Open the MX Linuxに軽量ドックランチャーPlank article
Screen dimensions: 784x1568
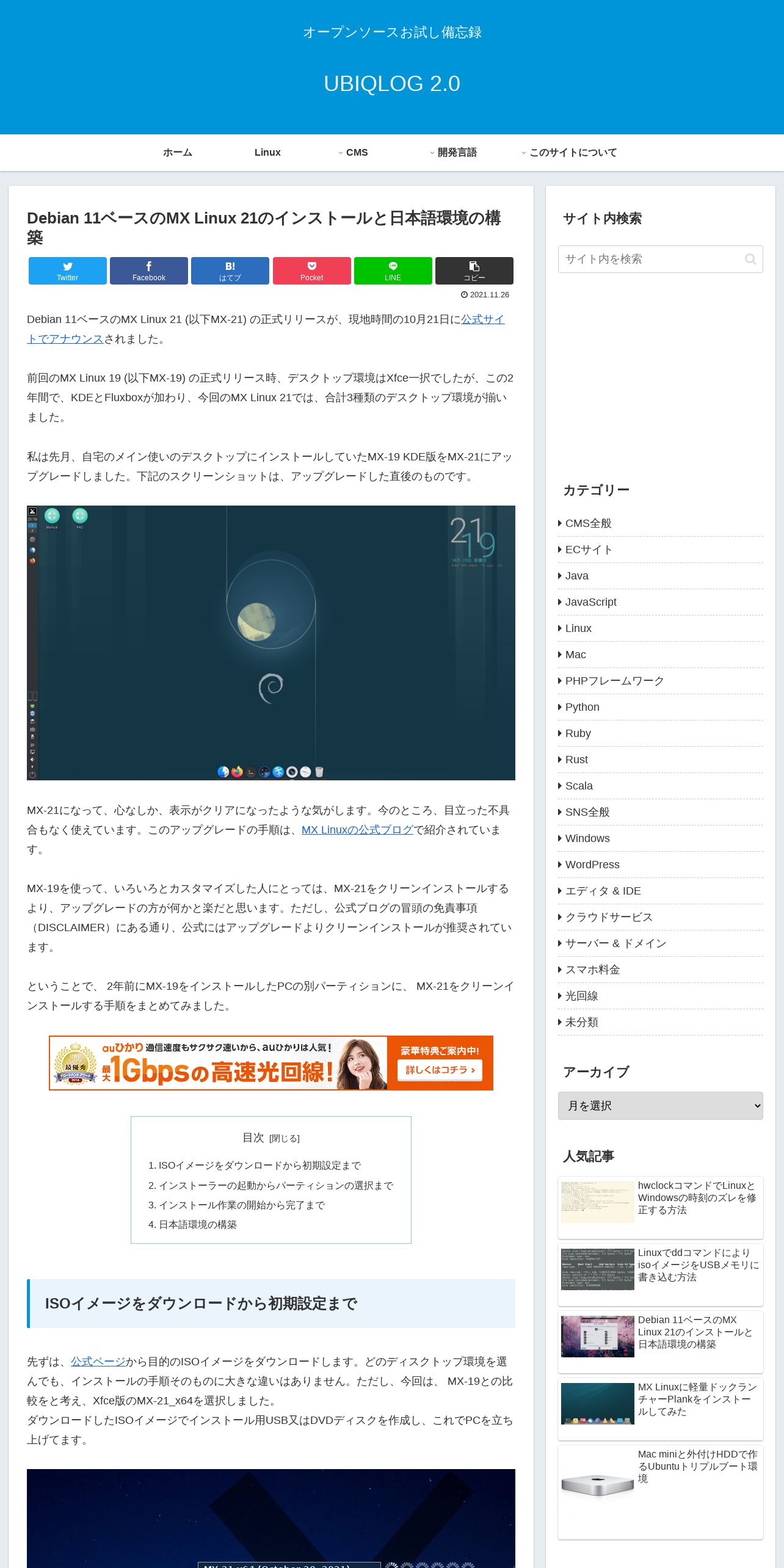tap(661, 1409)
